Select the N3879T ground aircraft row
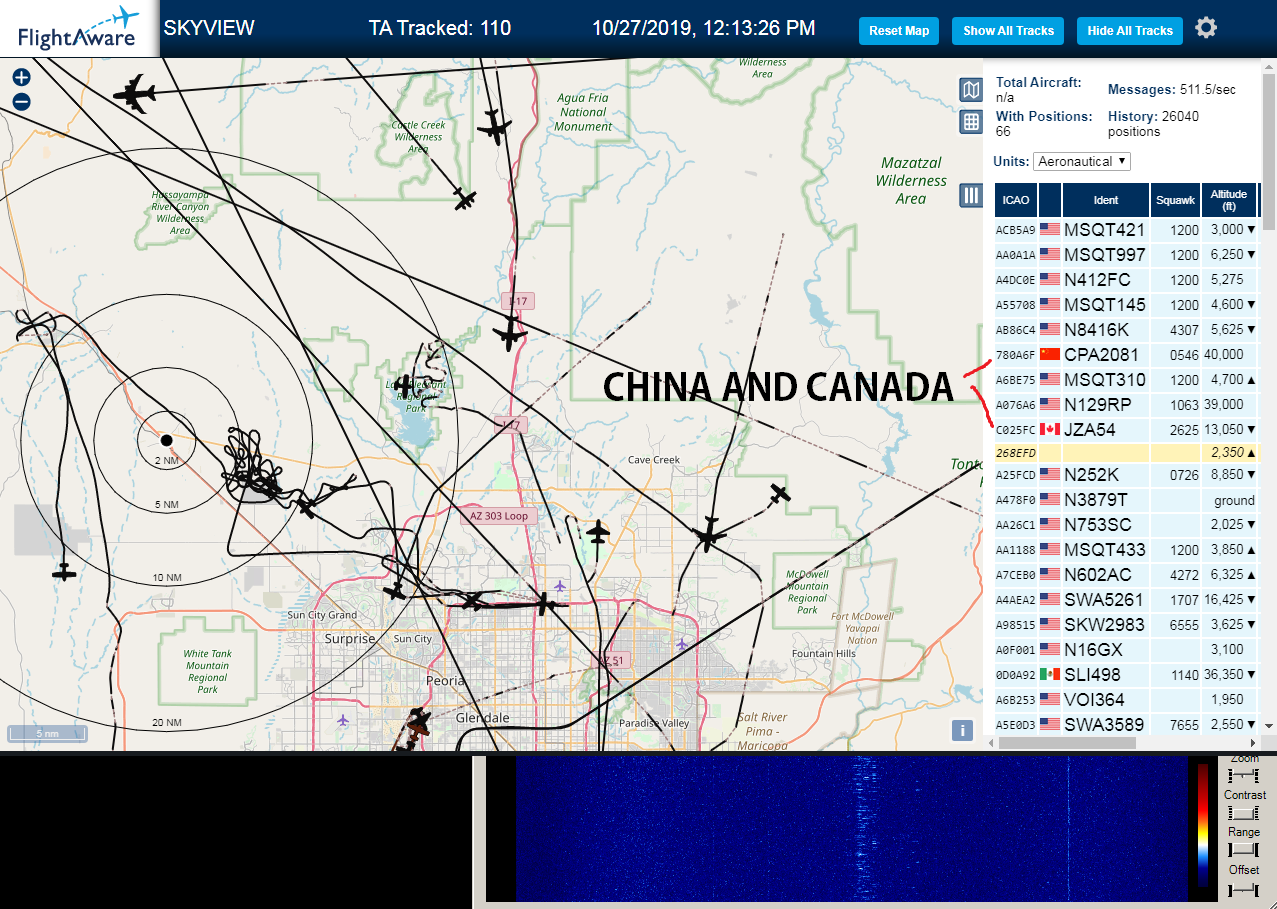The width and height of the screenshot is (1277, 909). (x=1126, y=499)
